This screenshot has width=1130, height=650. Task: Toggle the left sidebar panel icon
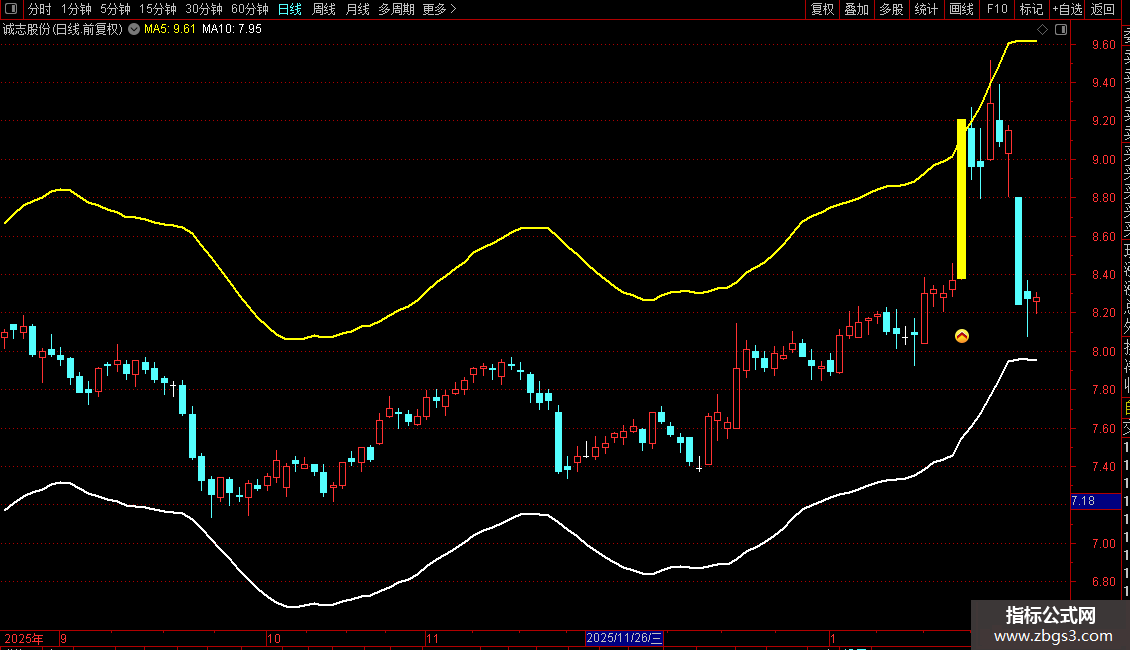(x=11, y=9)
